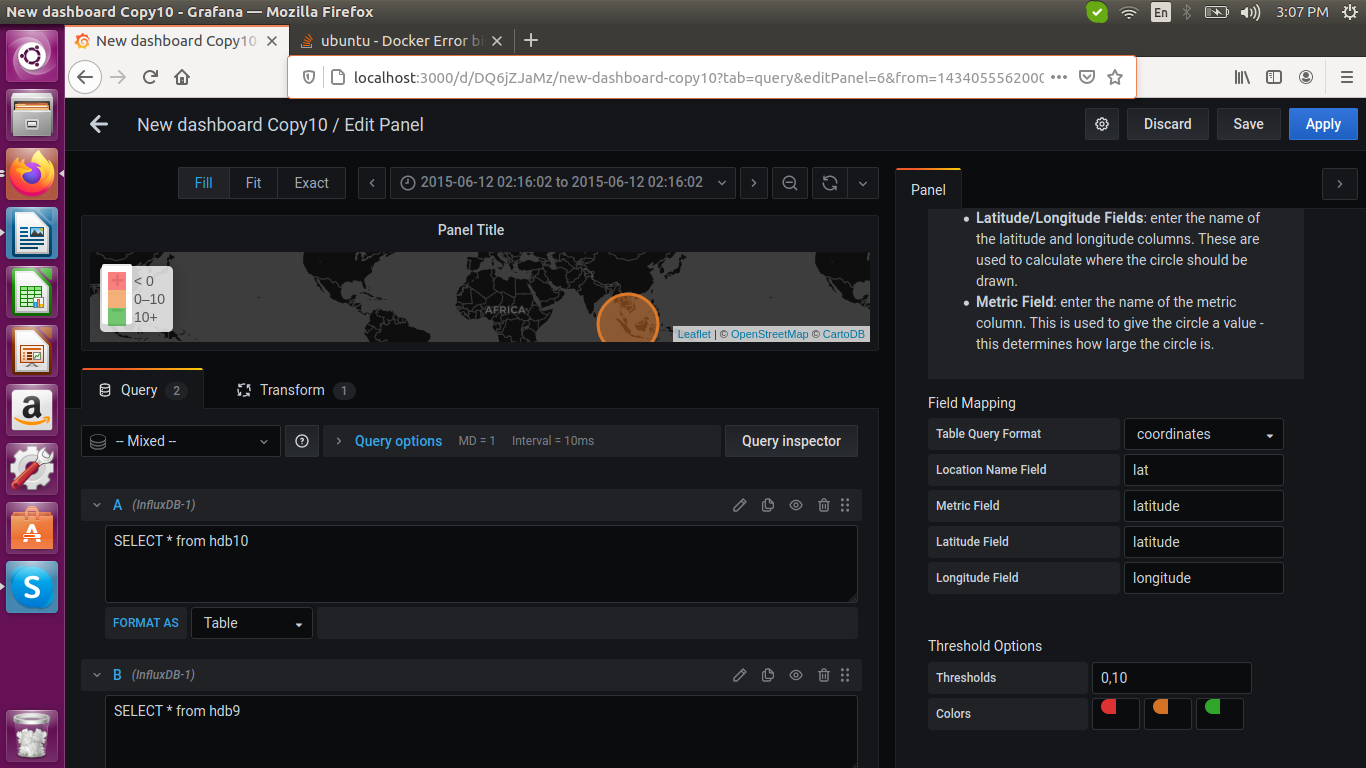
Task: Open the Mixed datasource picker
Action: pyautogui.click(x=180, y=441)
